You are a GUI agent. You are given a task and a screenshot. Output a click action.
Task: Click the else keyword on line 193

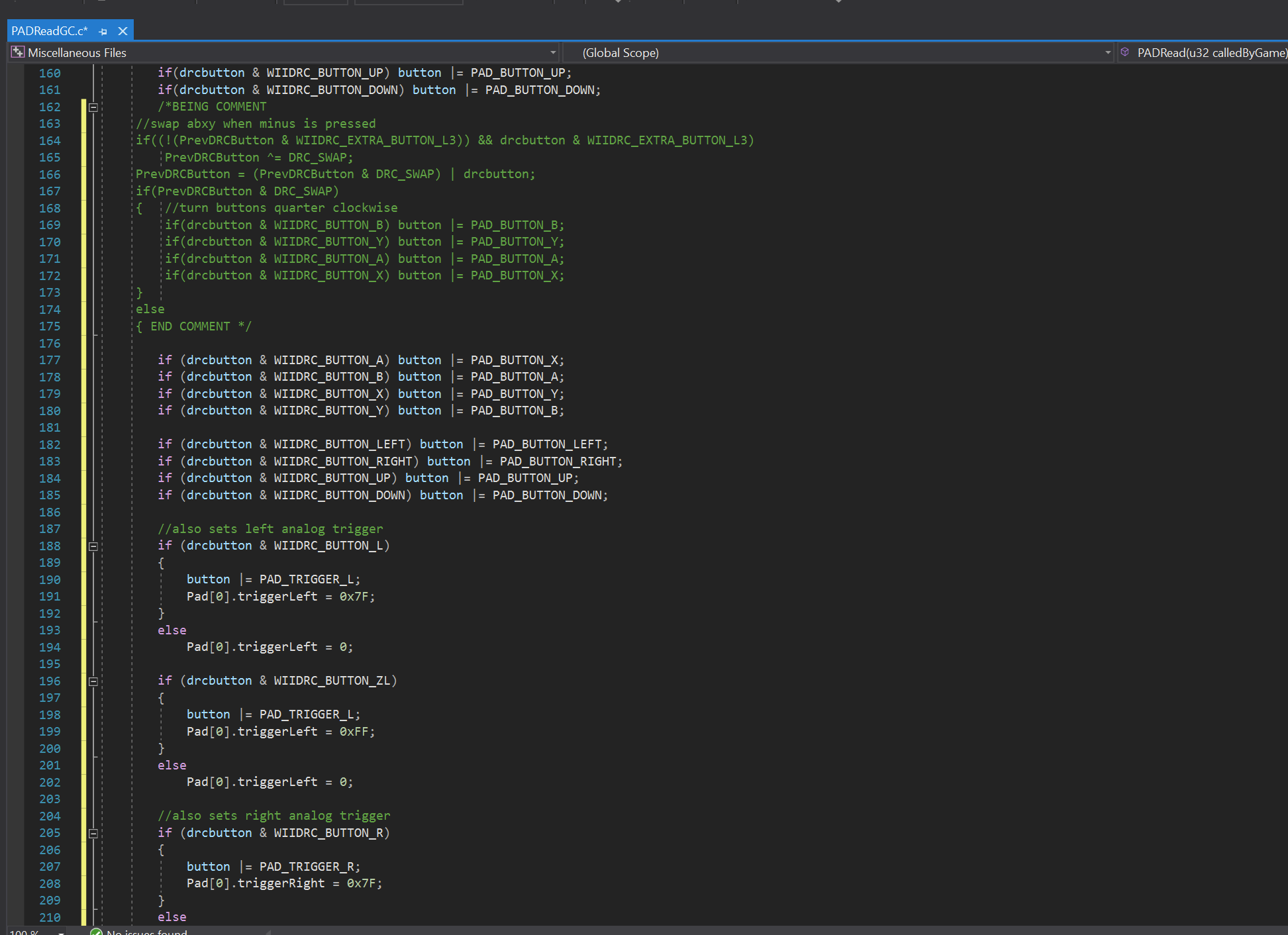click(172, 630)
